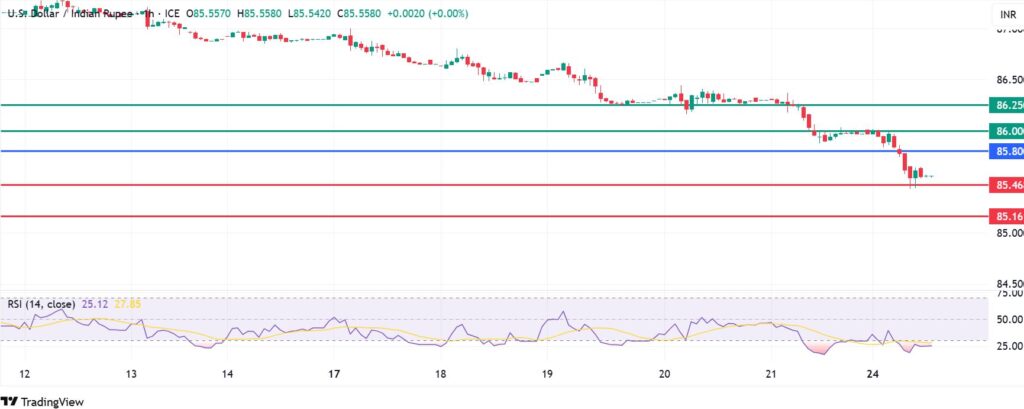The height and width of the screenshot is (409, 1024).
Task: Select date 21 on the time axis
Action: click(770, 374)
